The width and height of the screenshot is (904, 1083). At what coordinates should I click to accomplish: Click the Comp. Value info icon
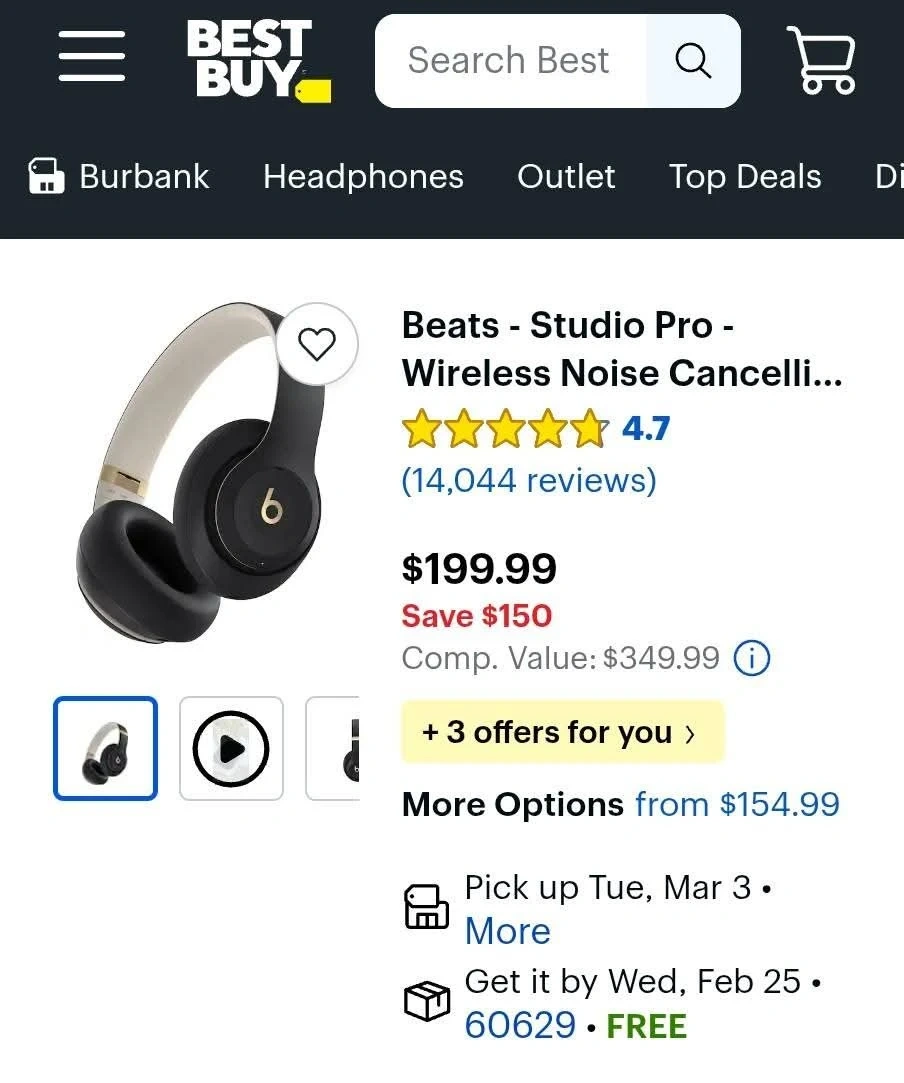pyautogui.click(x=752, y=658)
